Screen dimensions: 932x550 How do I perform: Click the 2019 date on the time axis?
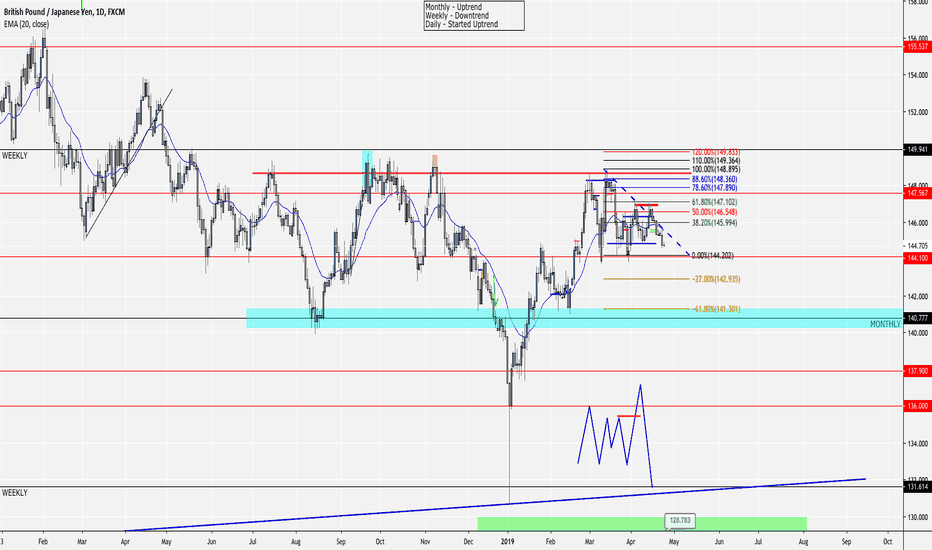pos(507,542)
